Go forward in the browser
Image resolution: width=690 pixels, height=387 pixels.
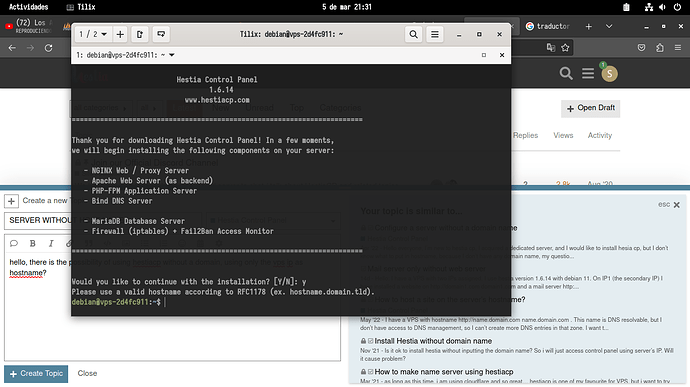30,48
